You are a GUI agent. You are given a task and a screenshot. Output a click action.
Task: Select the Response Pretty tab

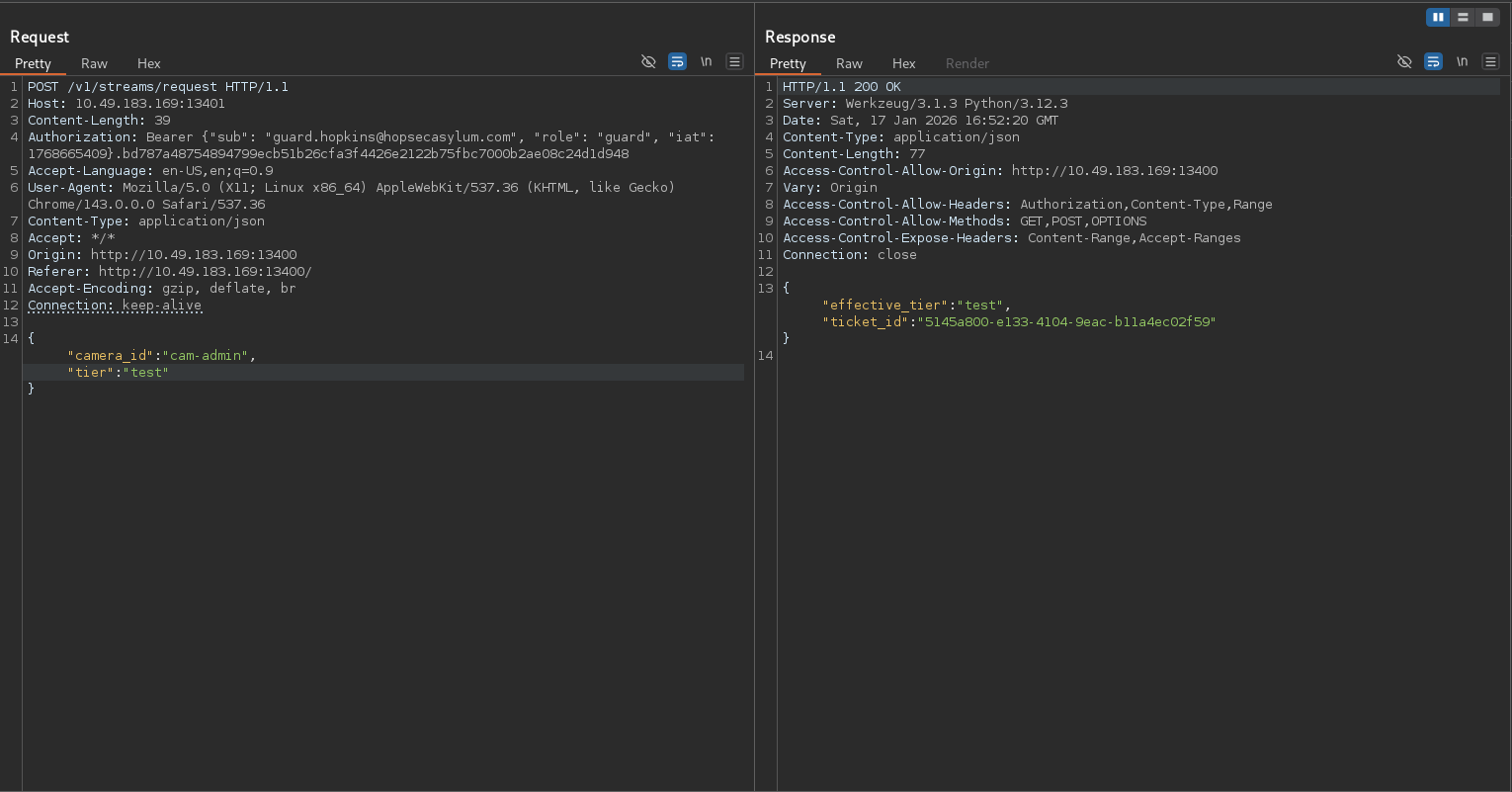pyautogui.click(x=788, y=63)
